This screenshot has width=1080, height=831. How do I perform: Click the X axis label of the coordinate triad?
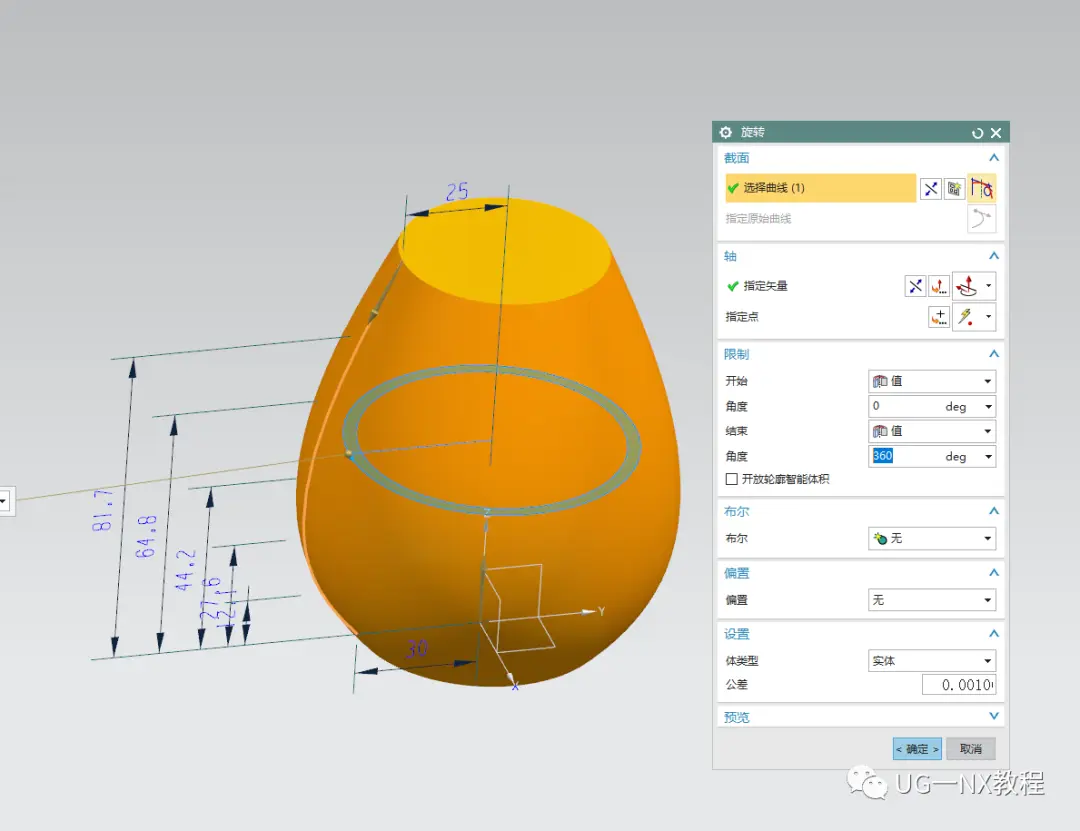click(515, 686)
